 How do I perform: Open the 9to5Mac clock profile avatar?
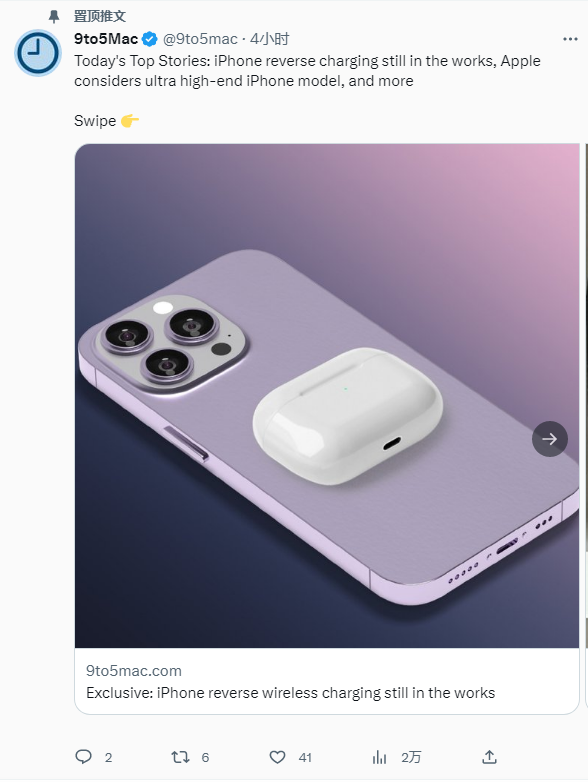[x=38, y=52]
